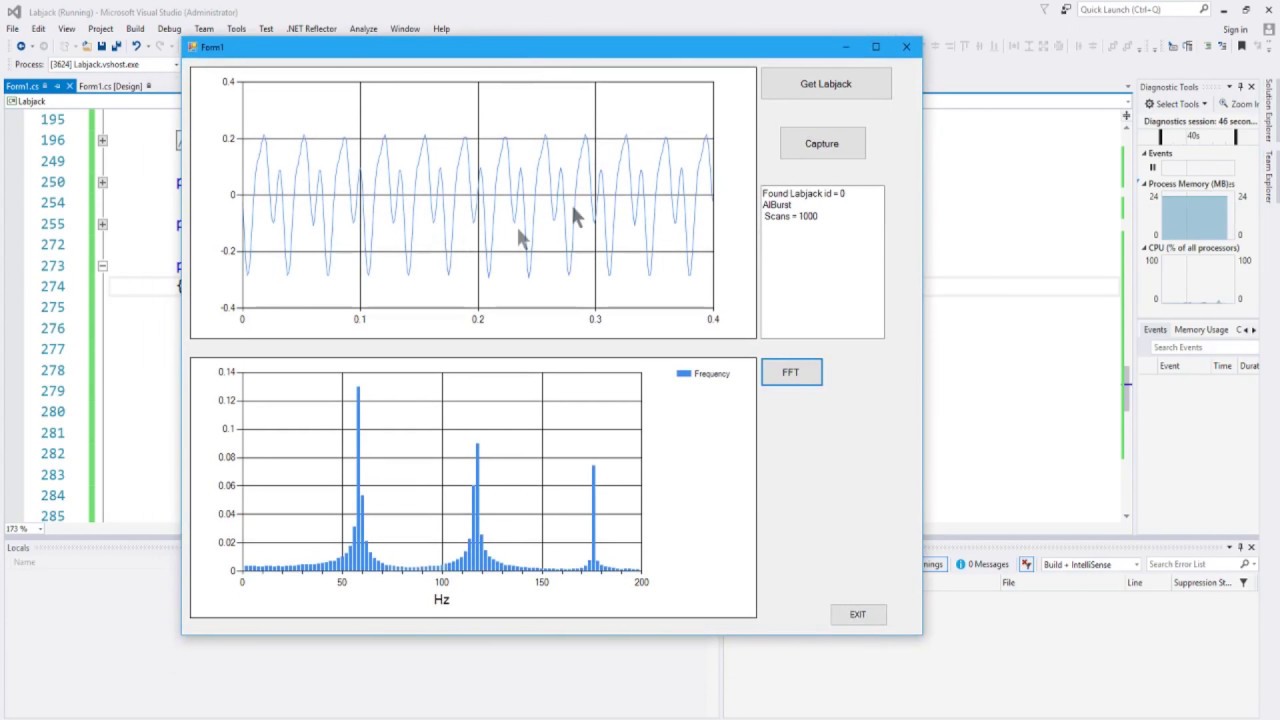The width and height of the screenshot is (1280, 720).
Task: Pin the Diagnostic Tools panel
Action: 1240,87
